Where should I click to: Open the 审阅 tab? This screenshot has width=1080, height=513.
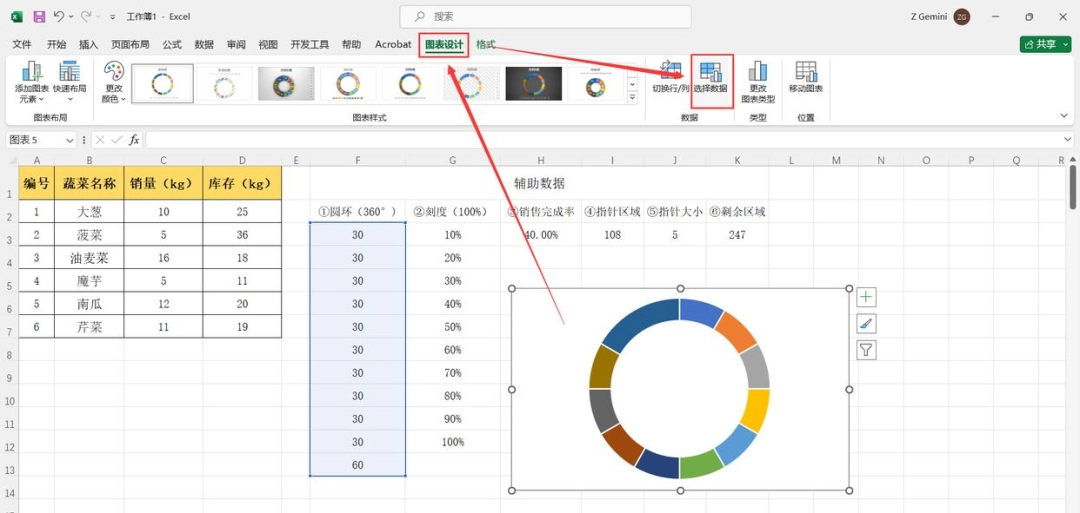236,44
